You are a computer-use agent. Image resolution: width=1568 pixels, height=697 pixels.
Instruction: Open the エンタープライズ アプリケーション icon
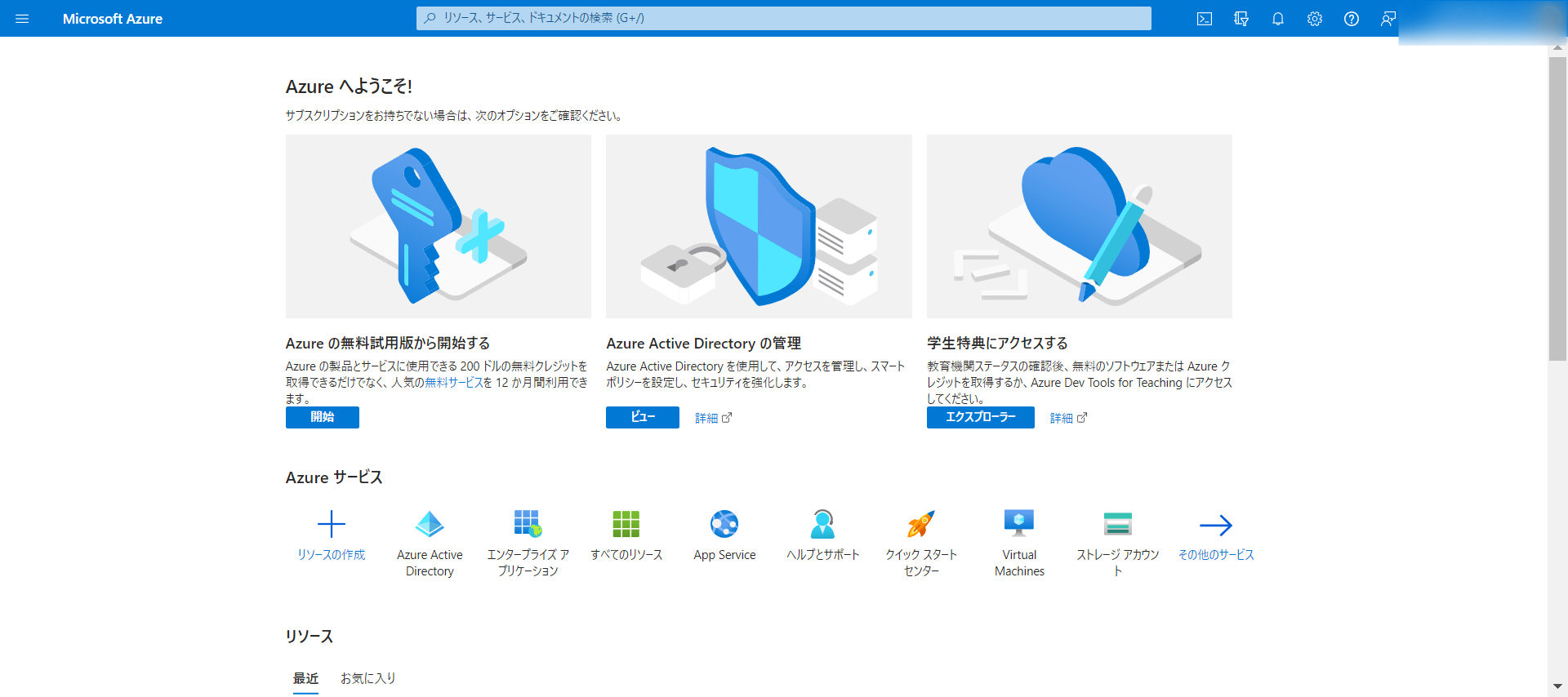[x=528, y=524]
